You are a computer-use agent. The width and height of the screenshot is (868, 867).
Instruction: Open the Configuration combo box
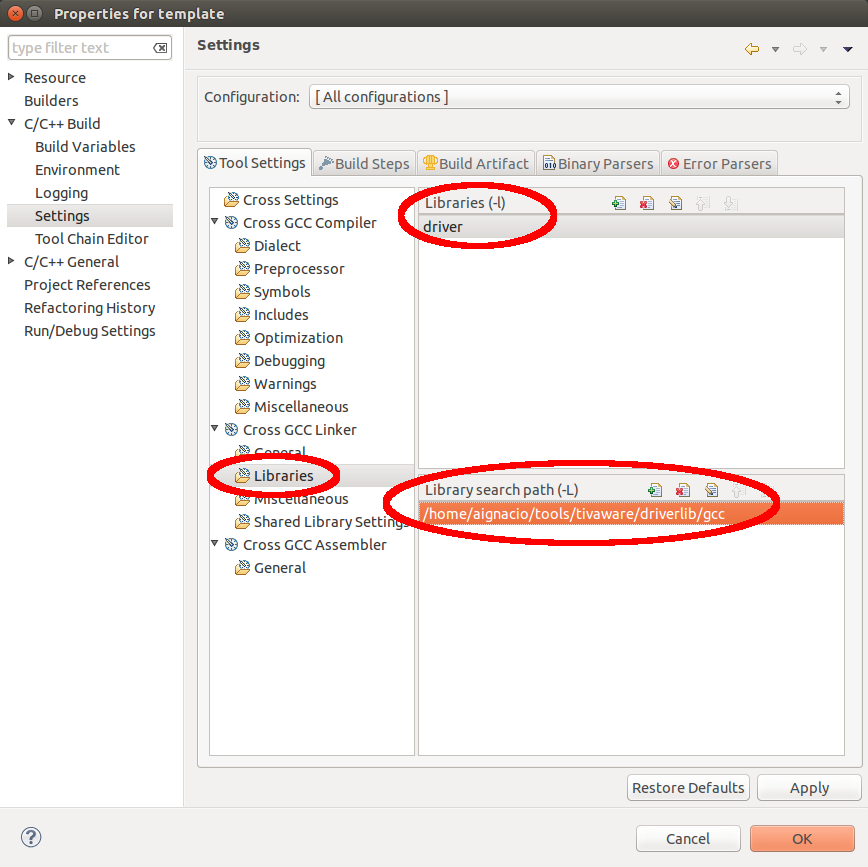pos(839,96)
